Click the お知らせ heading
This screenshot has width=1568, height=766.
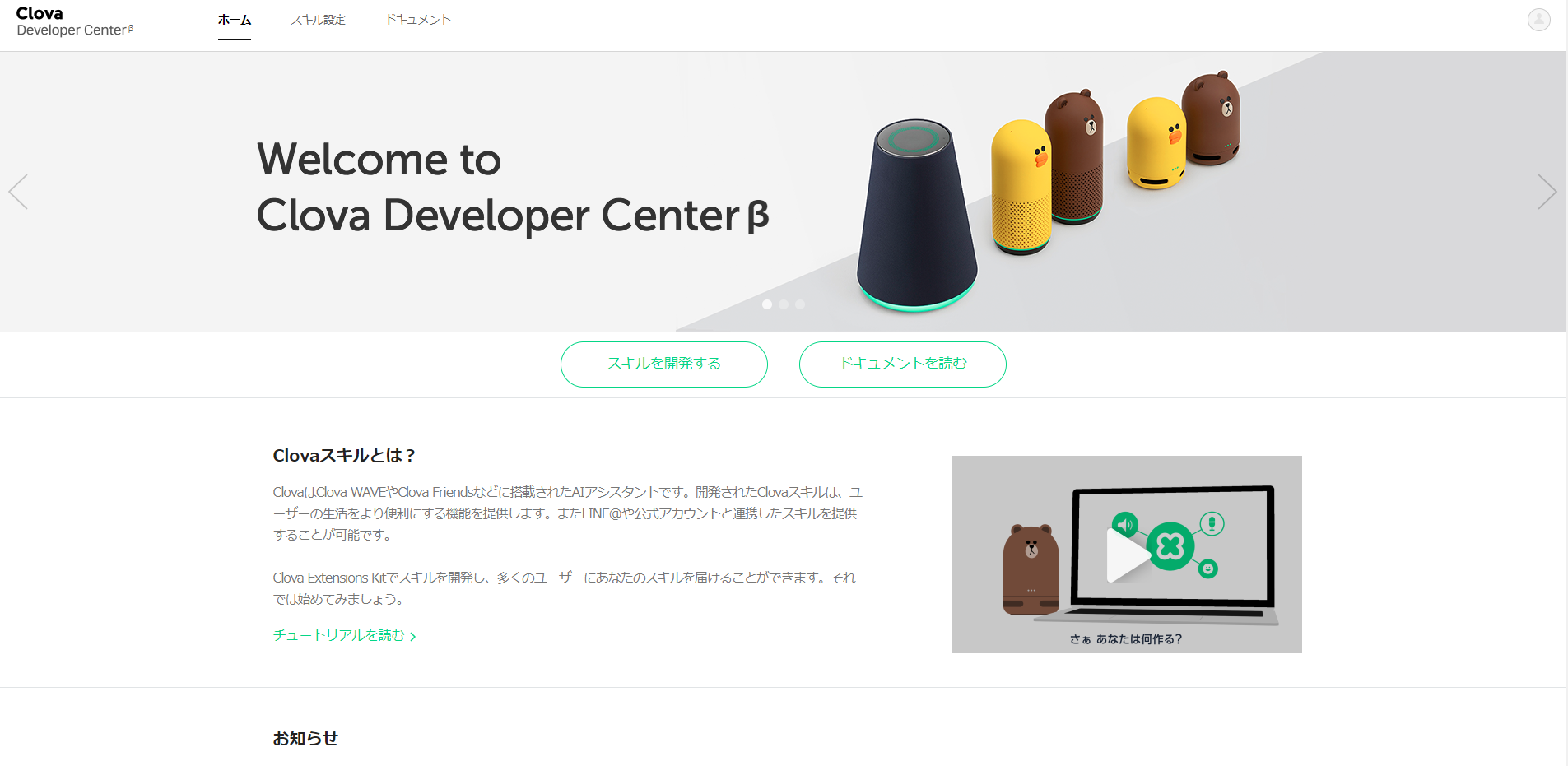coord(305,739)
